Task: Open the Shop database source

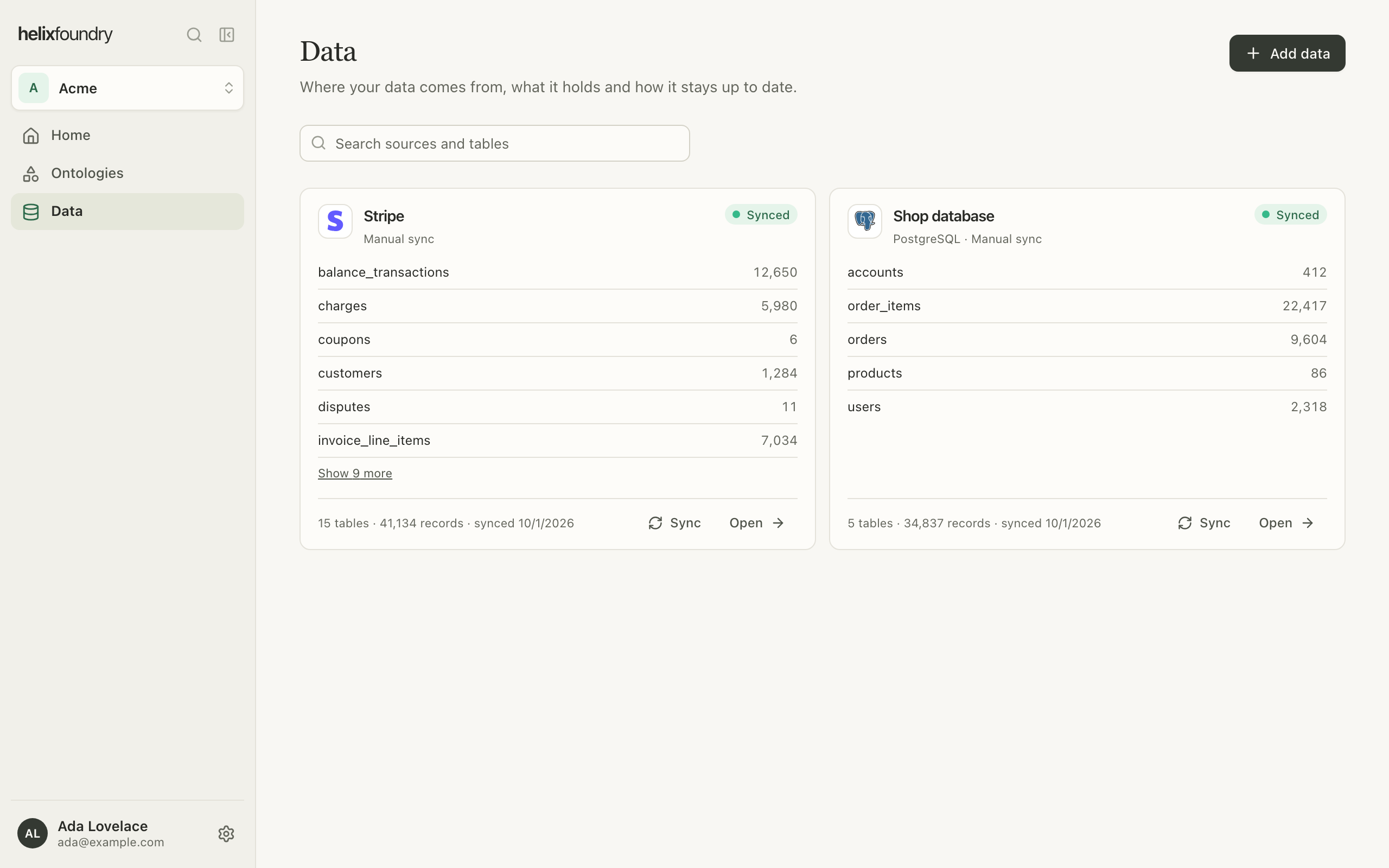Action: [1286, 523]
